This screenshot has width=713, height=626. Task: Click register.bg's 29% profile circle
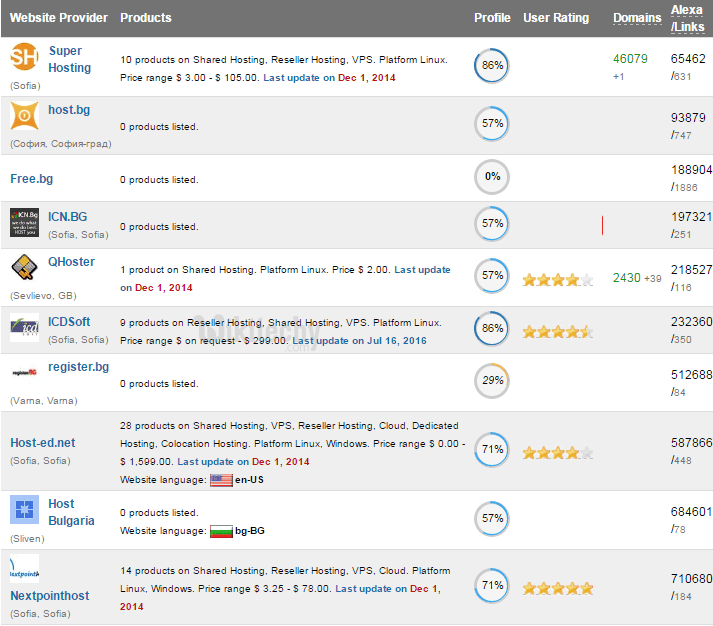tap(492, 381)
